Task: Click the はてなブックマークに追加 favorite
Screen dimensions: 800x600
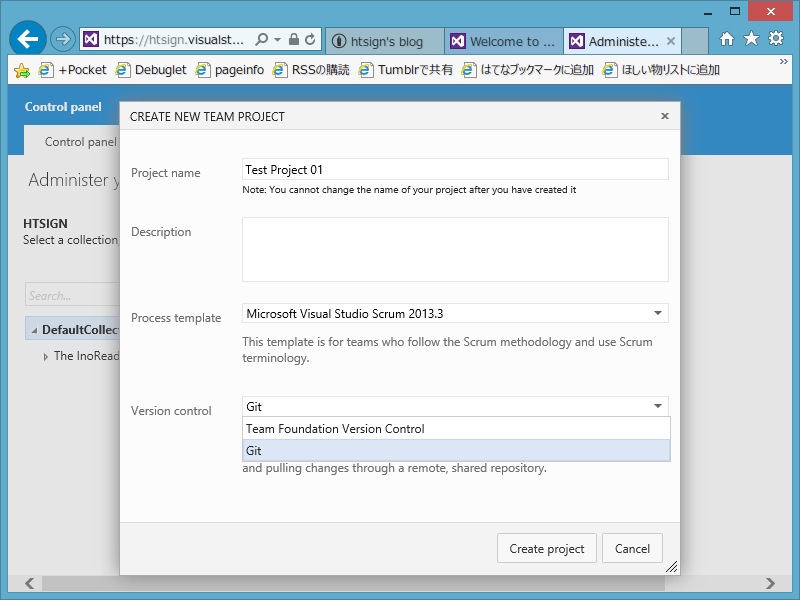Action: tap(528, 70)
